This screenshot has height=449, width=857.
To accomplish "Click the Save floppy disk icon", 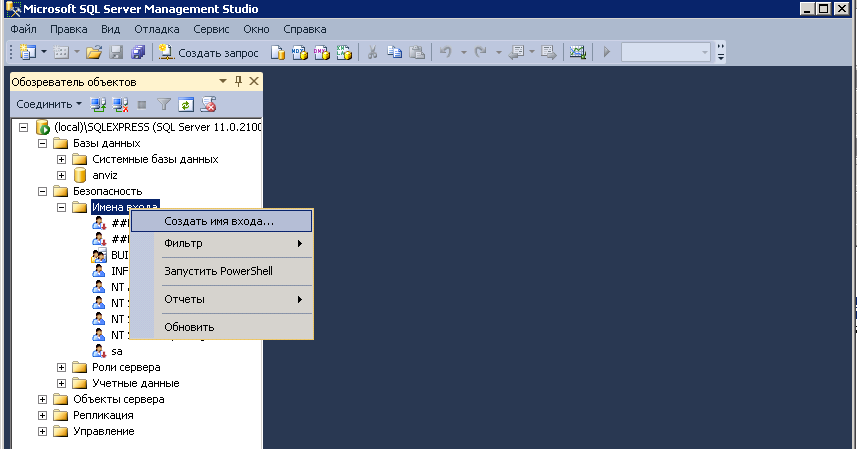I will 116,52.
